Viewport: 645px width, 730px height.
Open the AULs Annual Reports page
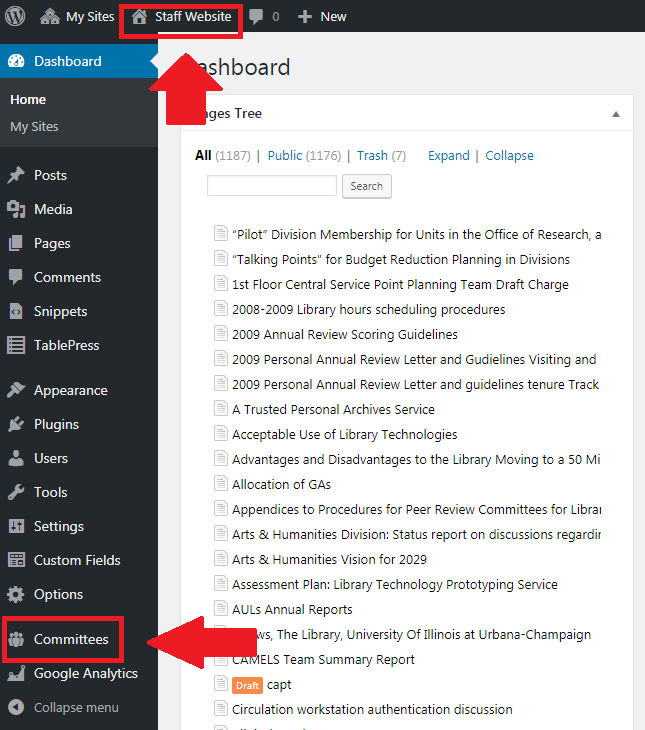click(291, 609)
